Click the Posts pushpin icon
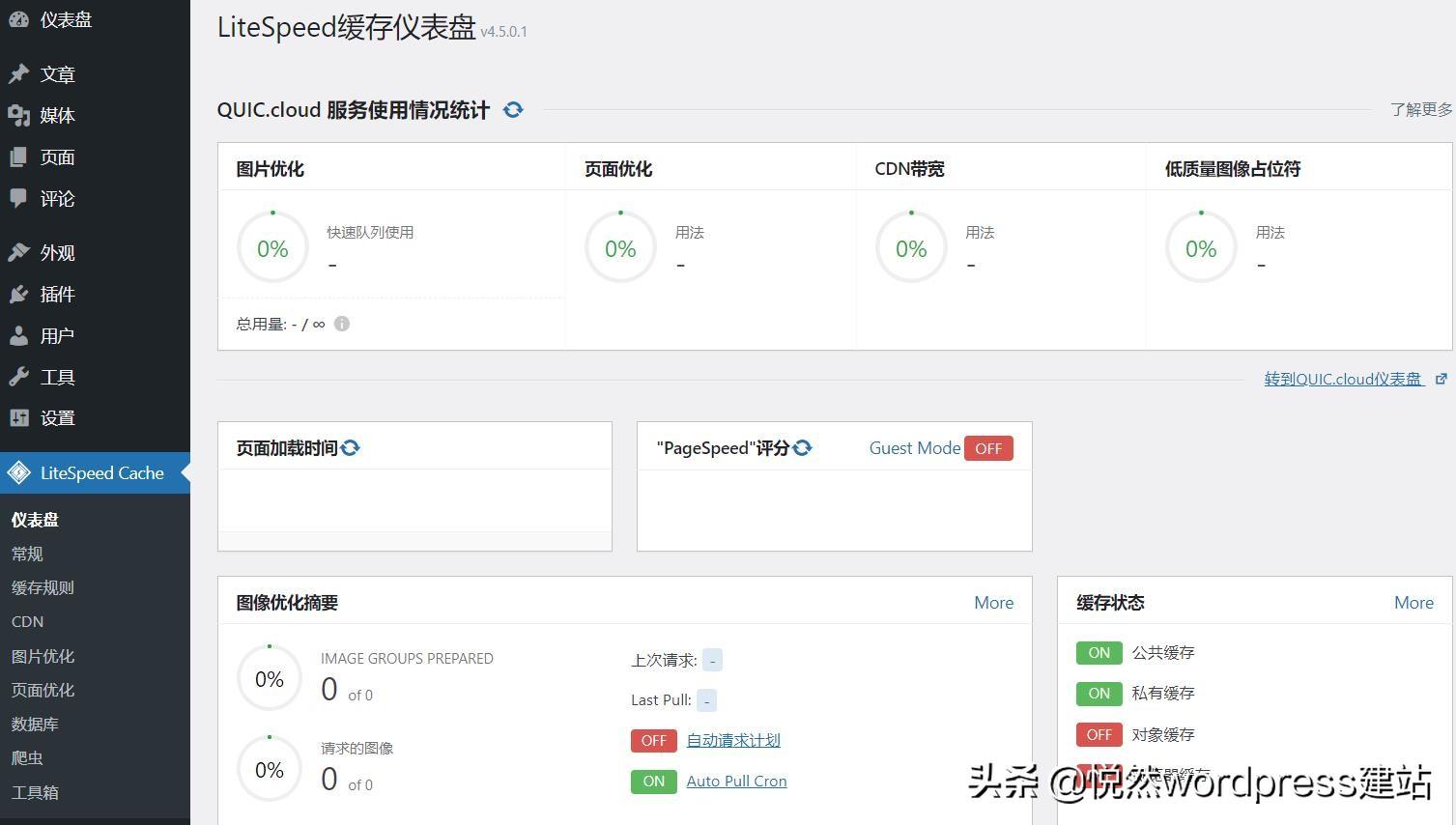Screen dimensions: 1456x825 click(x=18, y=74)
